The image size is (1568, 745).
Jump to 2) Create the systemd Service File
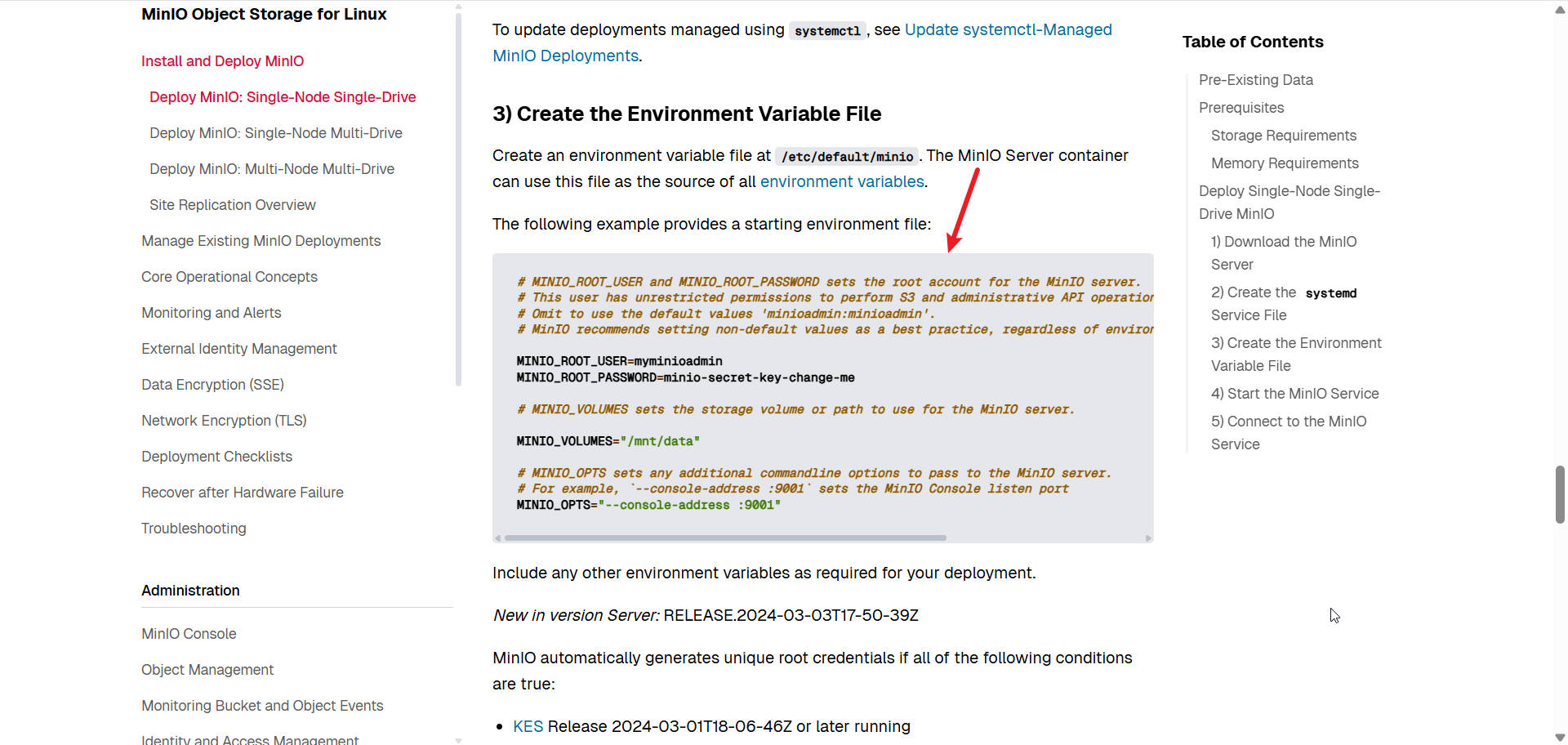tap(1284, 304)
